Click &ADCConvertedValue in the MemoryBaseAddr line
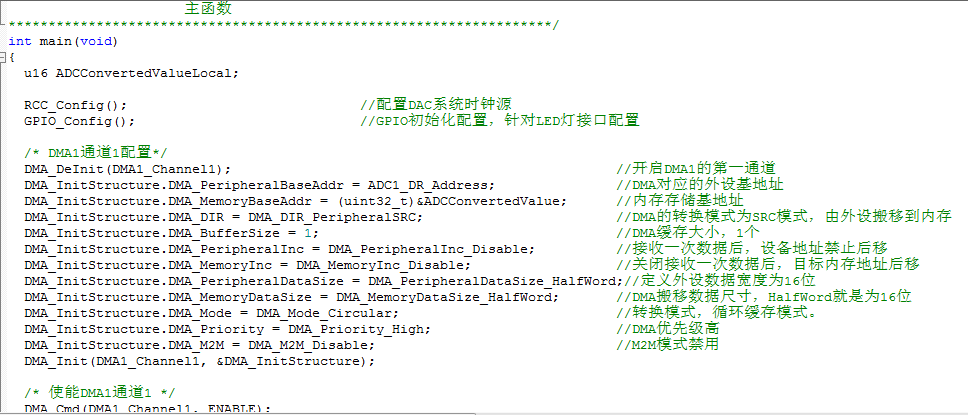Image resolution: width=968 pixels, height=415 pixels. pyautogui.click(x=491, y=201)
